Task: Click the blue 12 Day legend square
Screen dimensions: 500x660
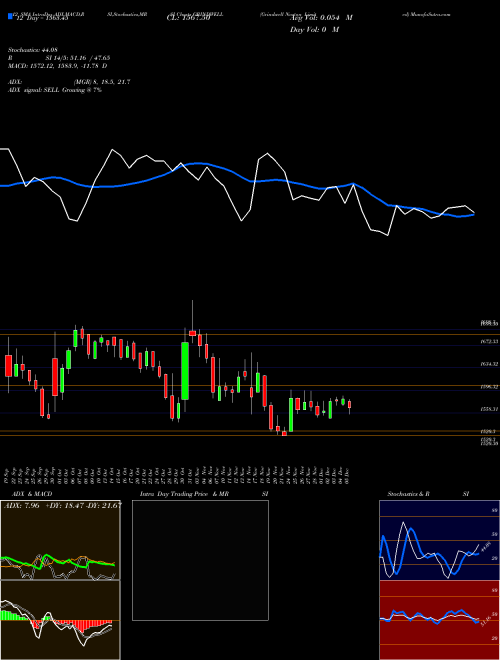Action: point(10,16)
